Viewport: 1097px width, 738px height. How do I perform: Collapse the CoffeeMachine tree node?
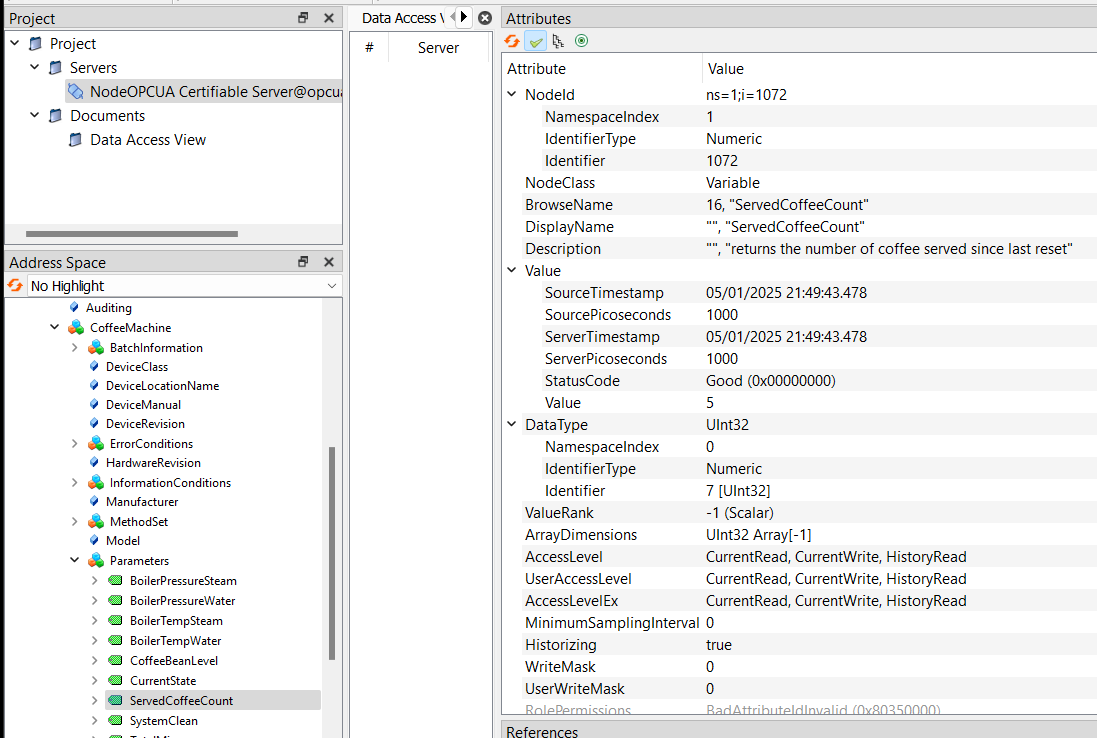[x=55, y=328]
